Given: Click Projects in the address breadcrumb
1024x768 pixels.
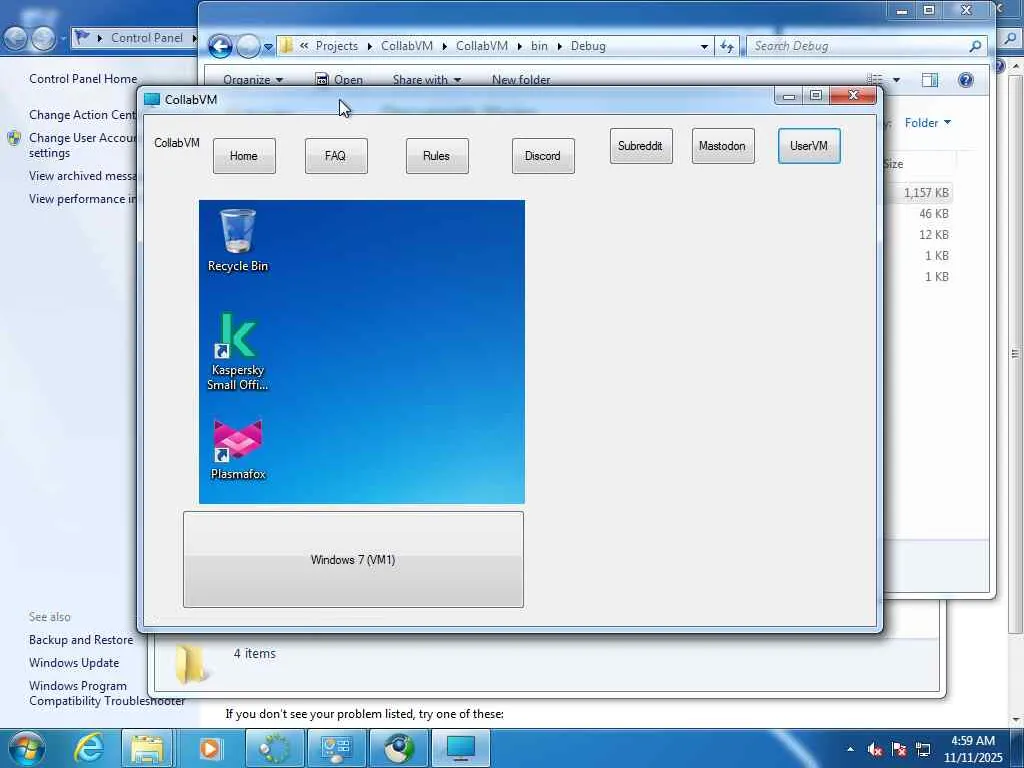Looking at the screenshot, I should [336, 46].
